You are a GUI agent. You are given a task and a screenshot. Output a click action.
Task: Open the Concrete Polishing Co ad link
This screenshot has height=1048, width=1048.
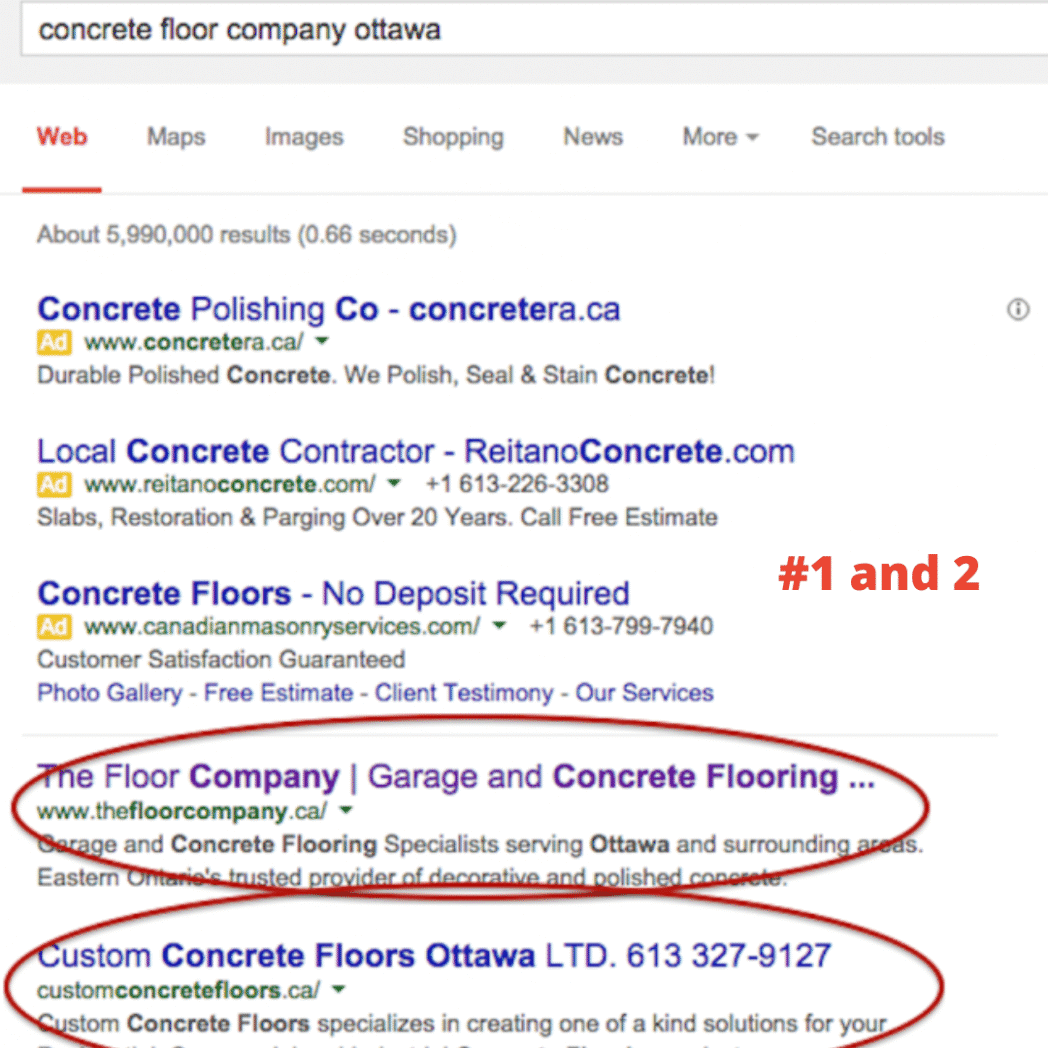click(328, 309)
